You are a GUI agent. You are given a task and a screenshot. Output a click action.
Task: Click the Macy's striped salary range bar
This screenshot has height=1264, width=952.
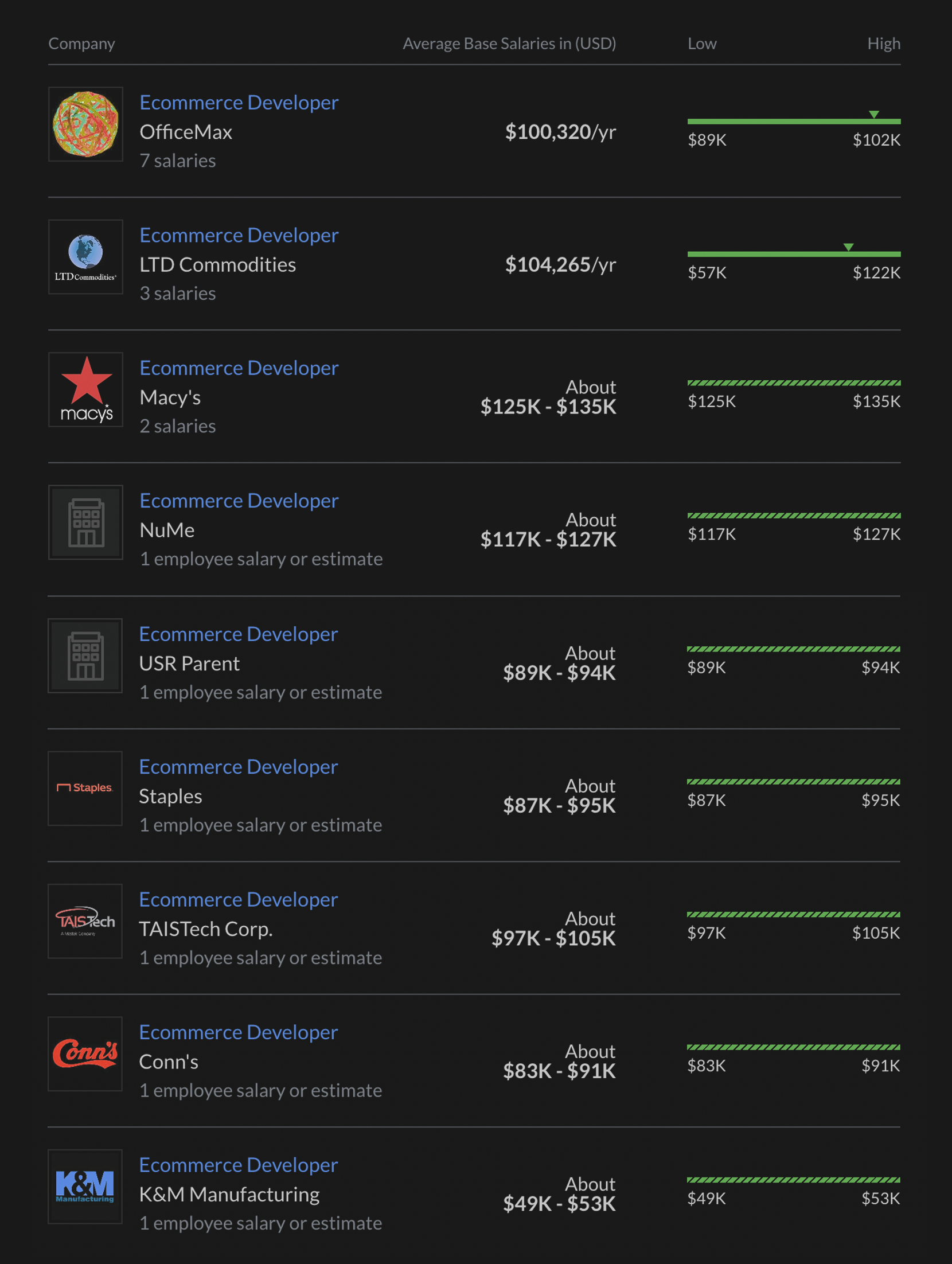pos(794,383)
